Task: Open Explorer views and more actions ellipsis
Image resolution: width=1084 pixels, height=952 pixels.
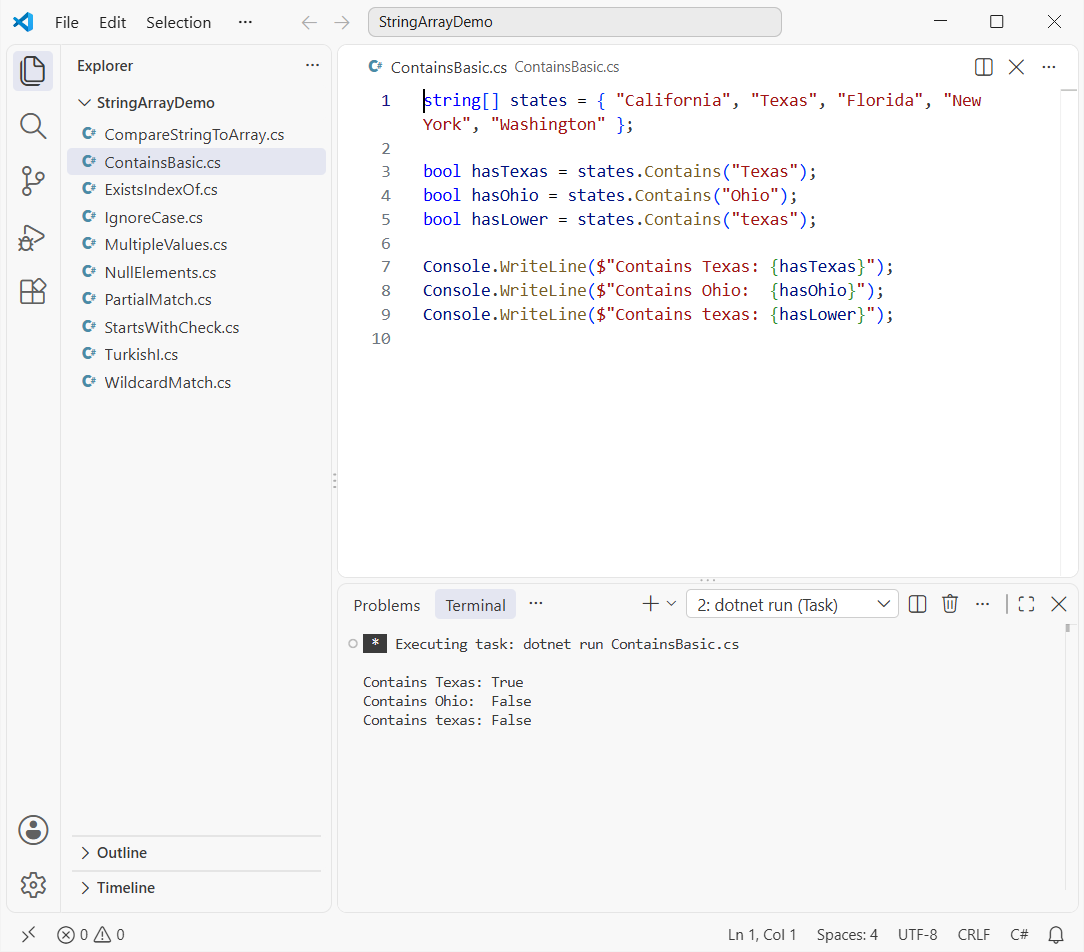Action: click(312, 65)
